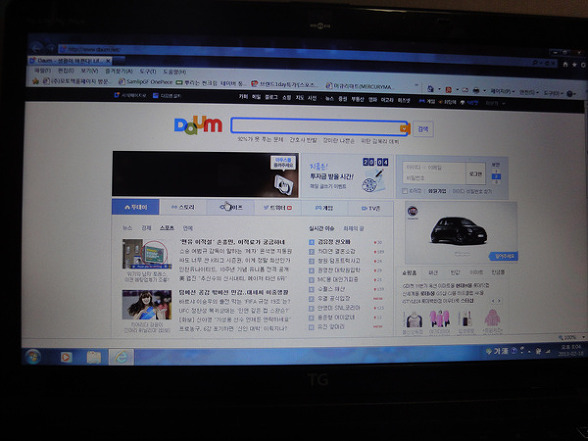
Task: Toggle the checkbox under the login fields
Action: (405, 191)
